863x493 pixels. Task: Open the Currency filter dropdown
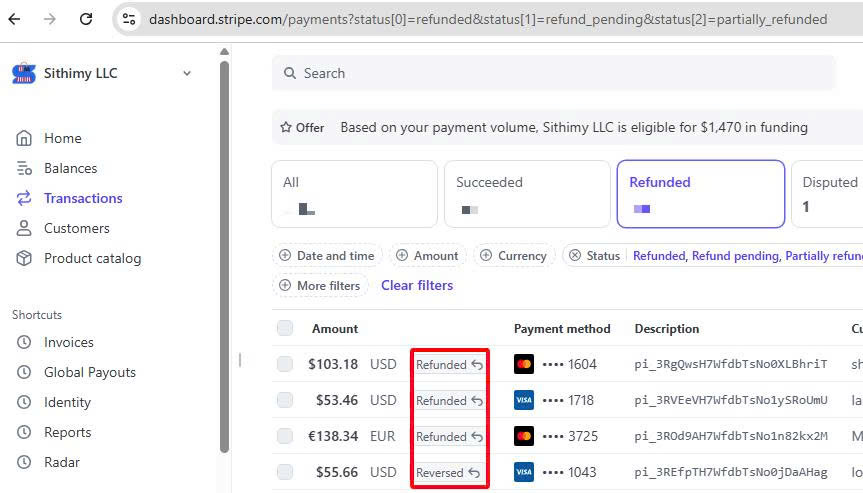[x=513, y=256]
